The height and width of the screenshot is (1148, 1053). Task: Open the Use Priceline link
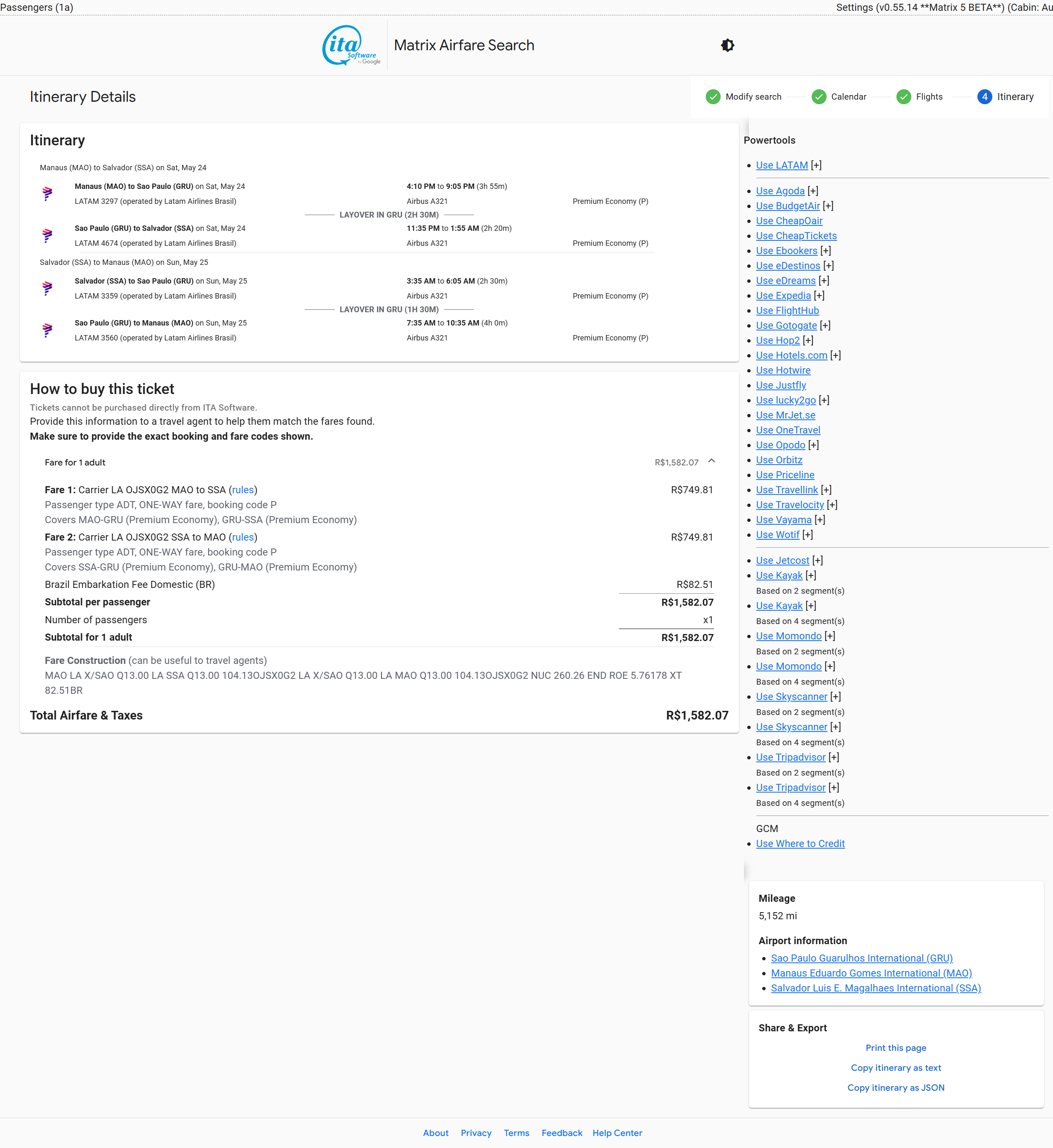785,475
